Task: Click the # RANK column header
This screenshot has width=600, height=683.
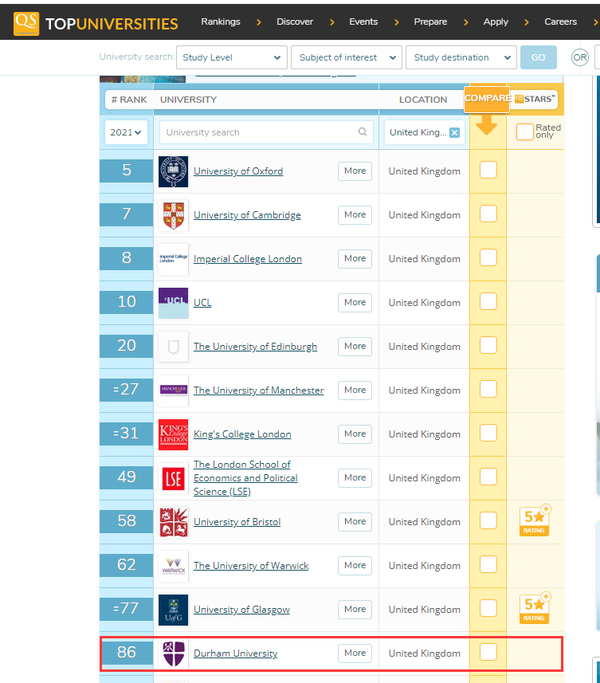Action: pyautogui.click(x=129, y=99)
